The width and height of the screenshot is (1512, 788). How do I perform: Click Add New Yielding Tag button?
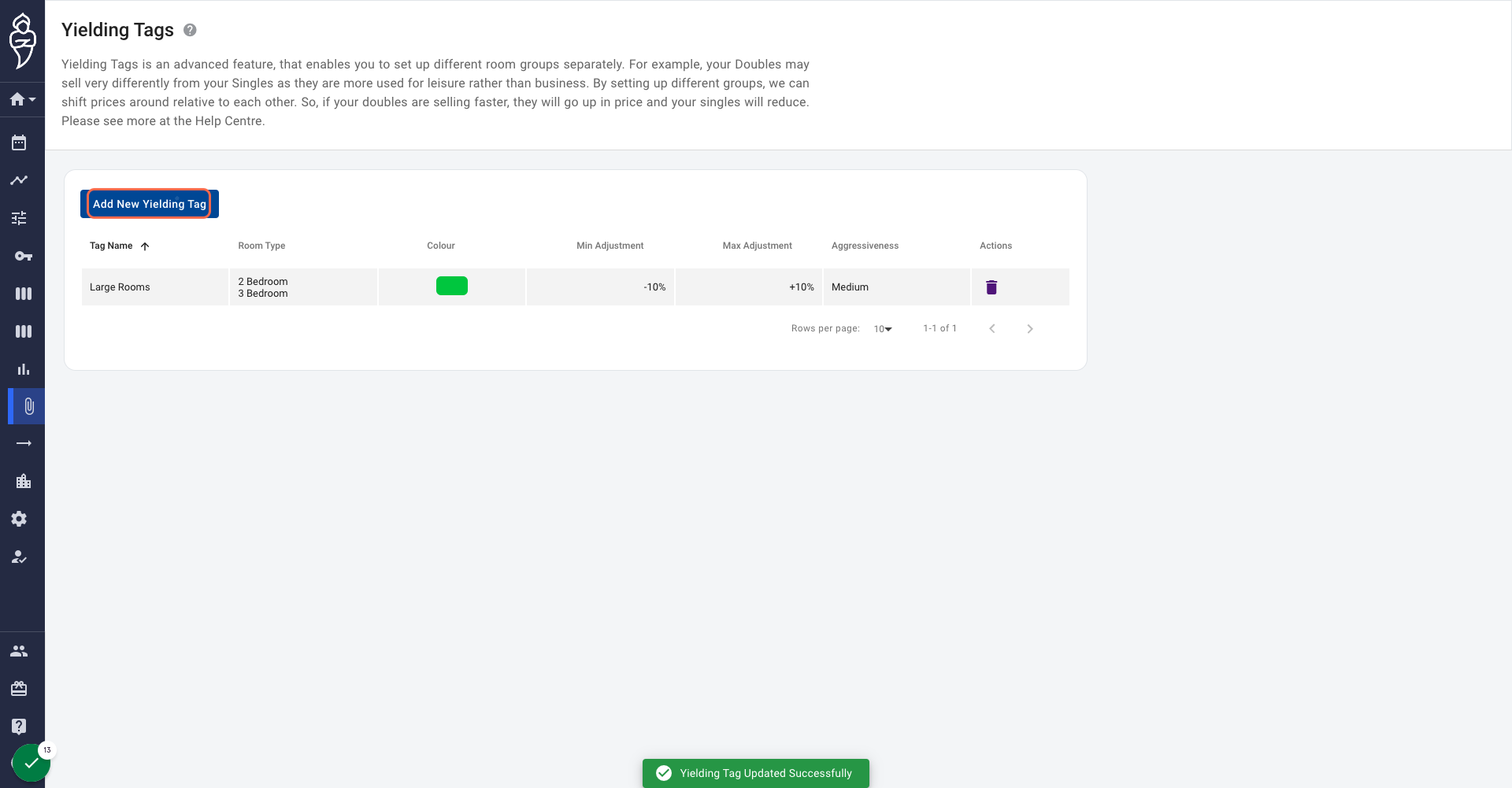pos(150,204)
